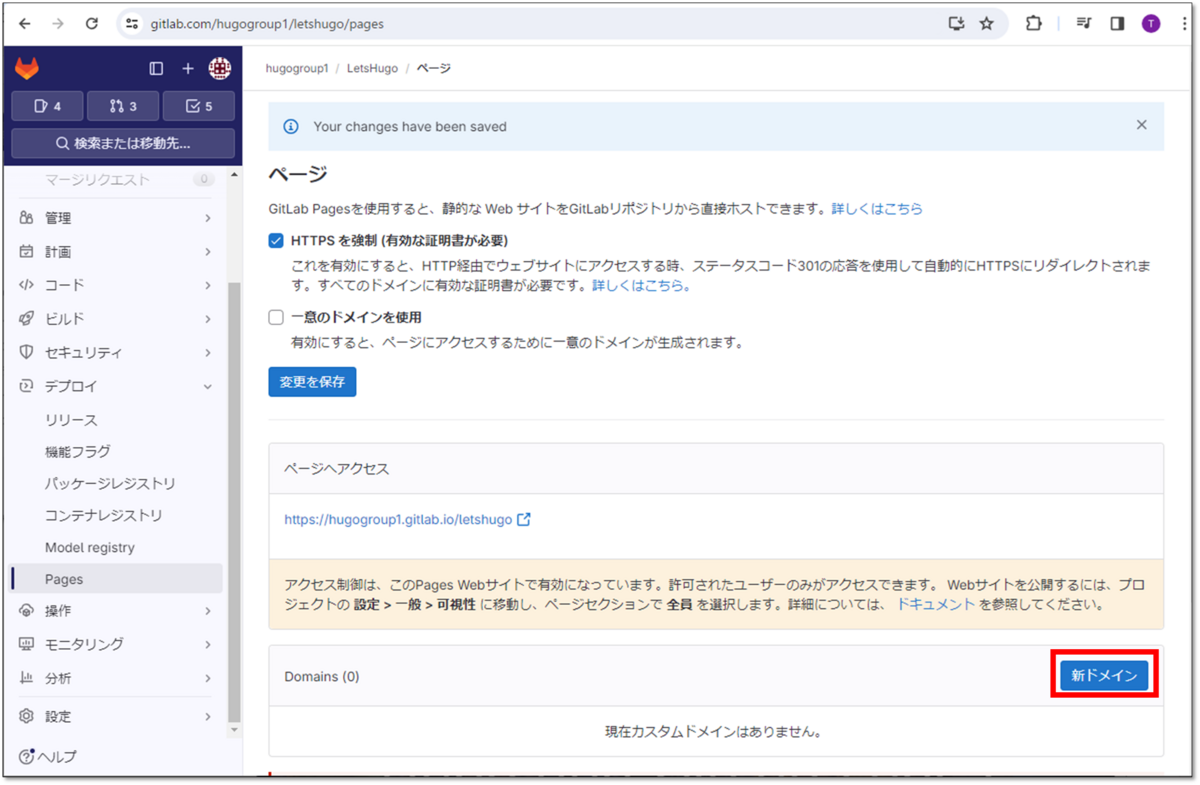The height and width of the screenshot is (785, 1200).
Task: Toggle 一意のドメインを使用 checkbox
Action: click(276, 317)
